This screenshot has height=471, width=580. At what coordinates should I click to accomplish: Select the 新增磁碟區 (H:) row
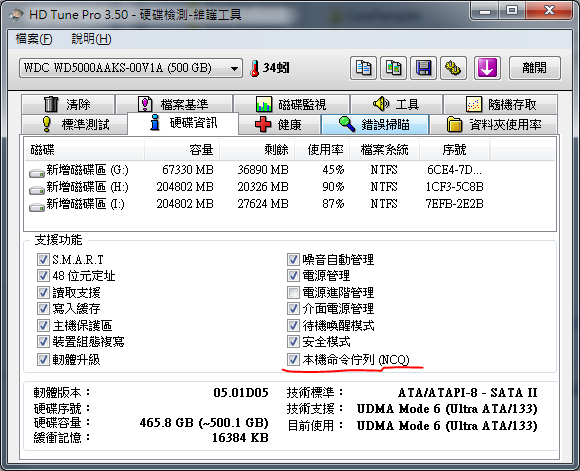[290, 187]
